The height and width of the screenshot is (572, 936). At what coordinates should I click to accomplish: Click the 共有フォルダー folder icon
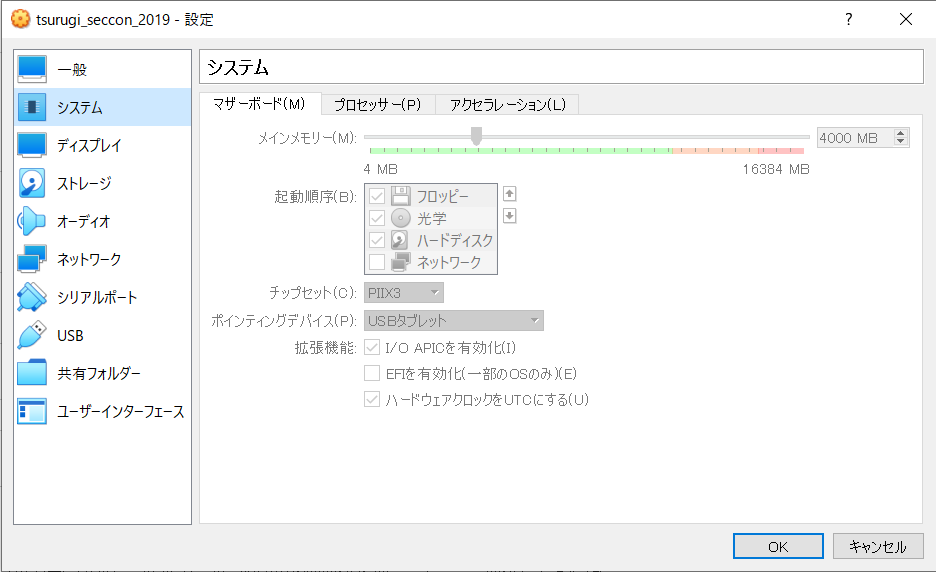[x=32, y=373]
